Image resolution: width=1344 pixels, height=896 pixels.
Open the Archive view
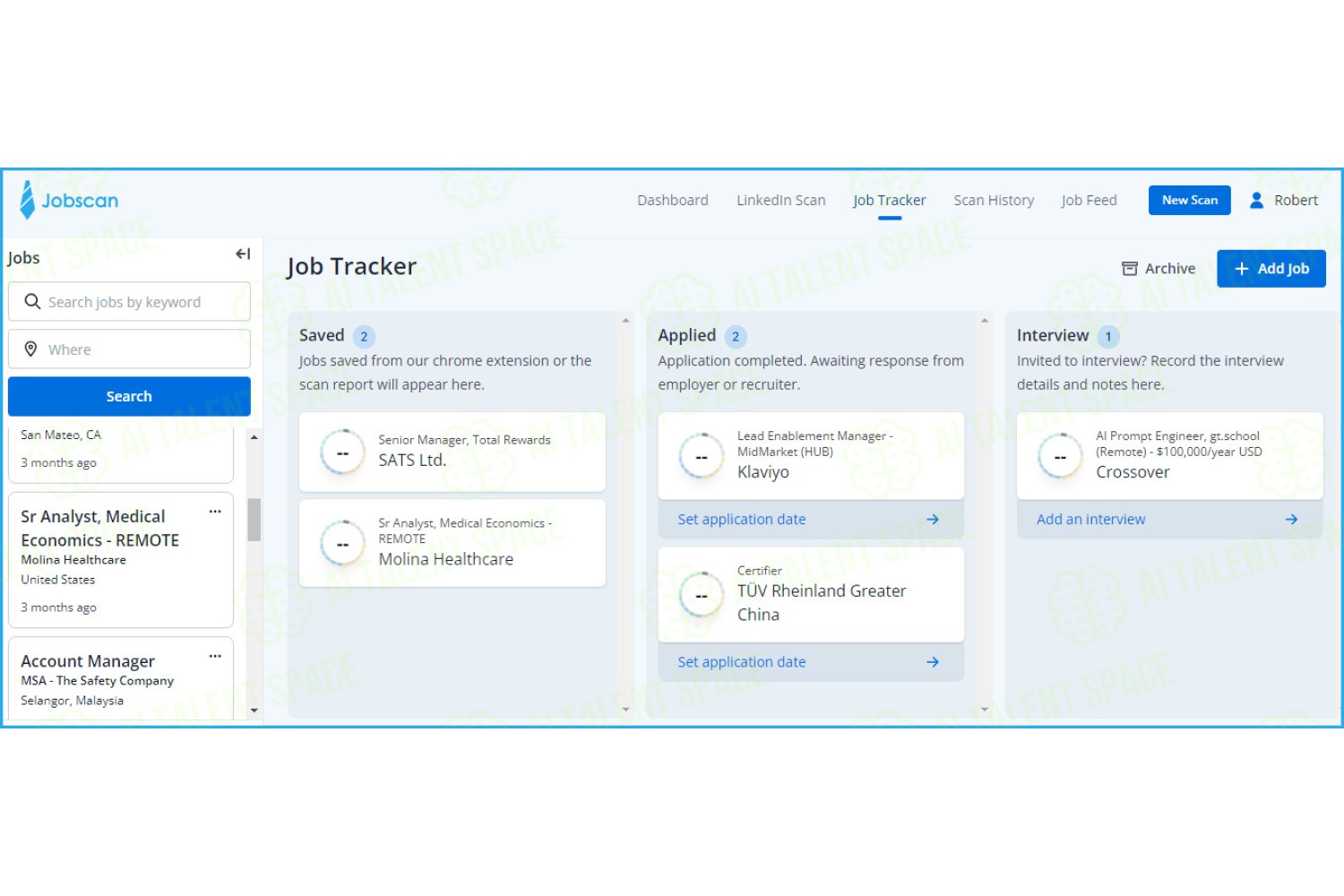(1159, 269)
